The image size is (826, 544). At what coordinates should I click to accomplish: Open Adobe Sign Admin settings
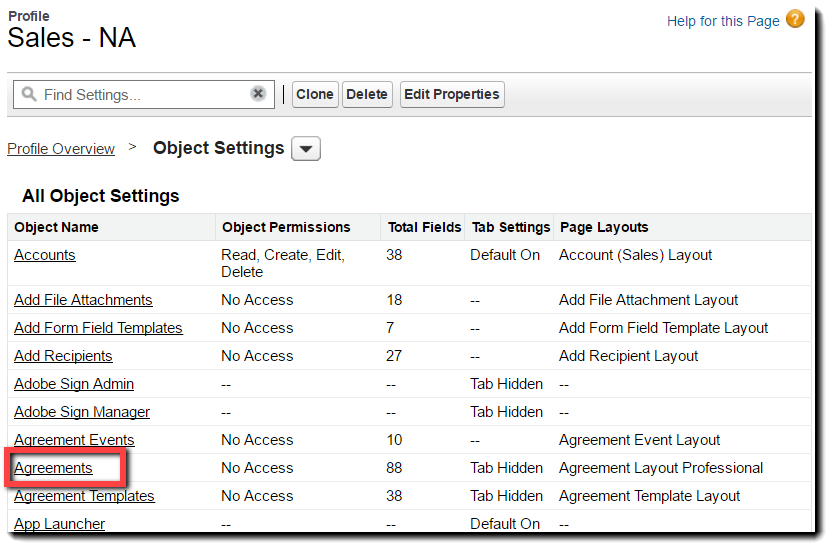coord(74,384)
